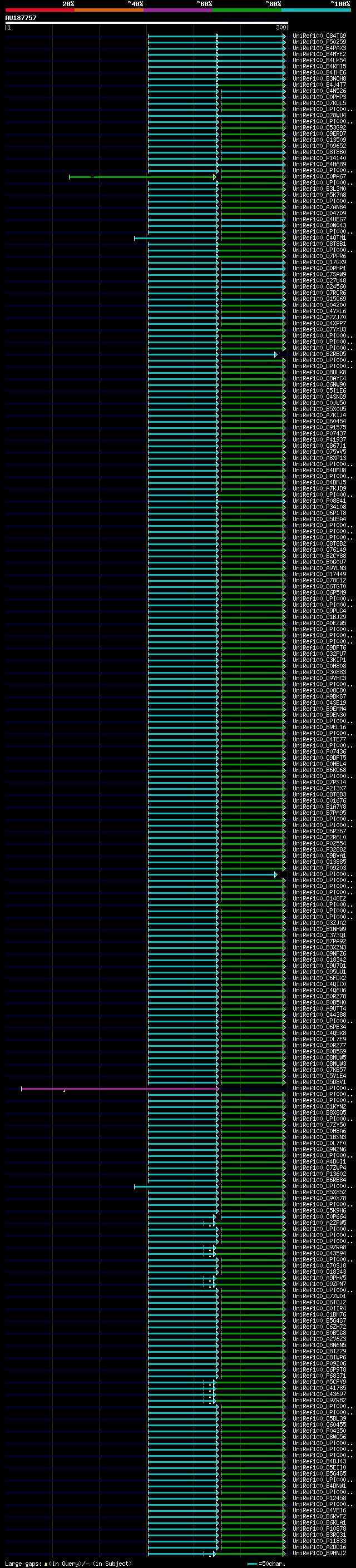Click hit label UniRef100_Q4UEG7
The width and height of the screenshot is (356, 1568).
tap(319, 219)
